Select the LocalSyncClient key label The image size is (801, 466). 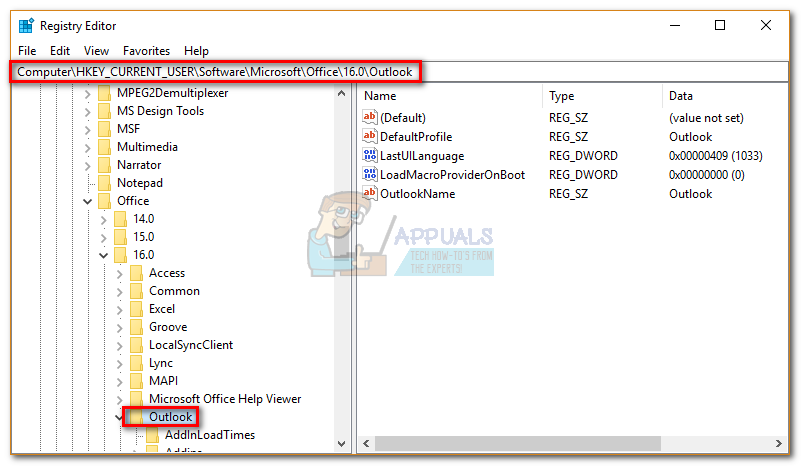[x=191, y=345]
